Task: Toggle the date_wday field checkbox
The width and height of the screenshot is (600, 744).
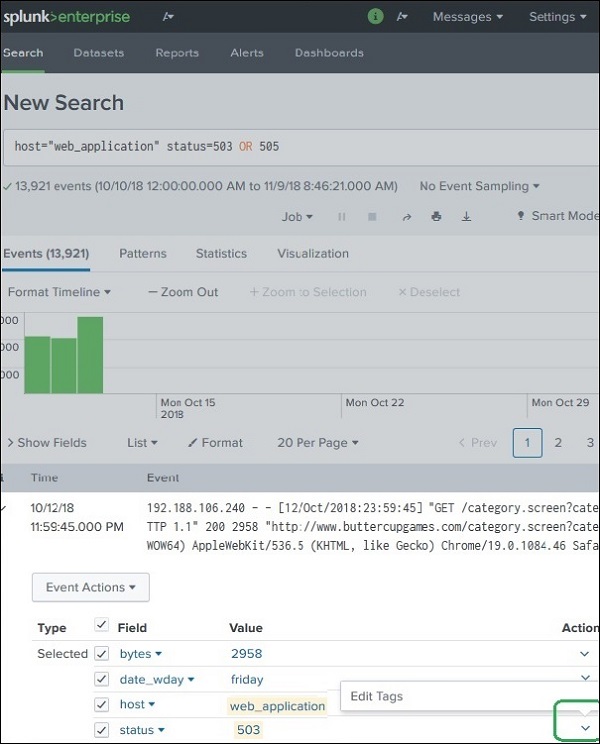Action: point(101,679)
